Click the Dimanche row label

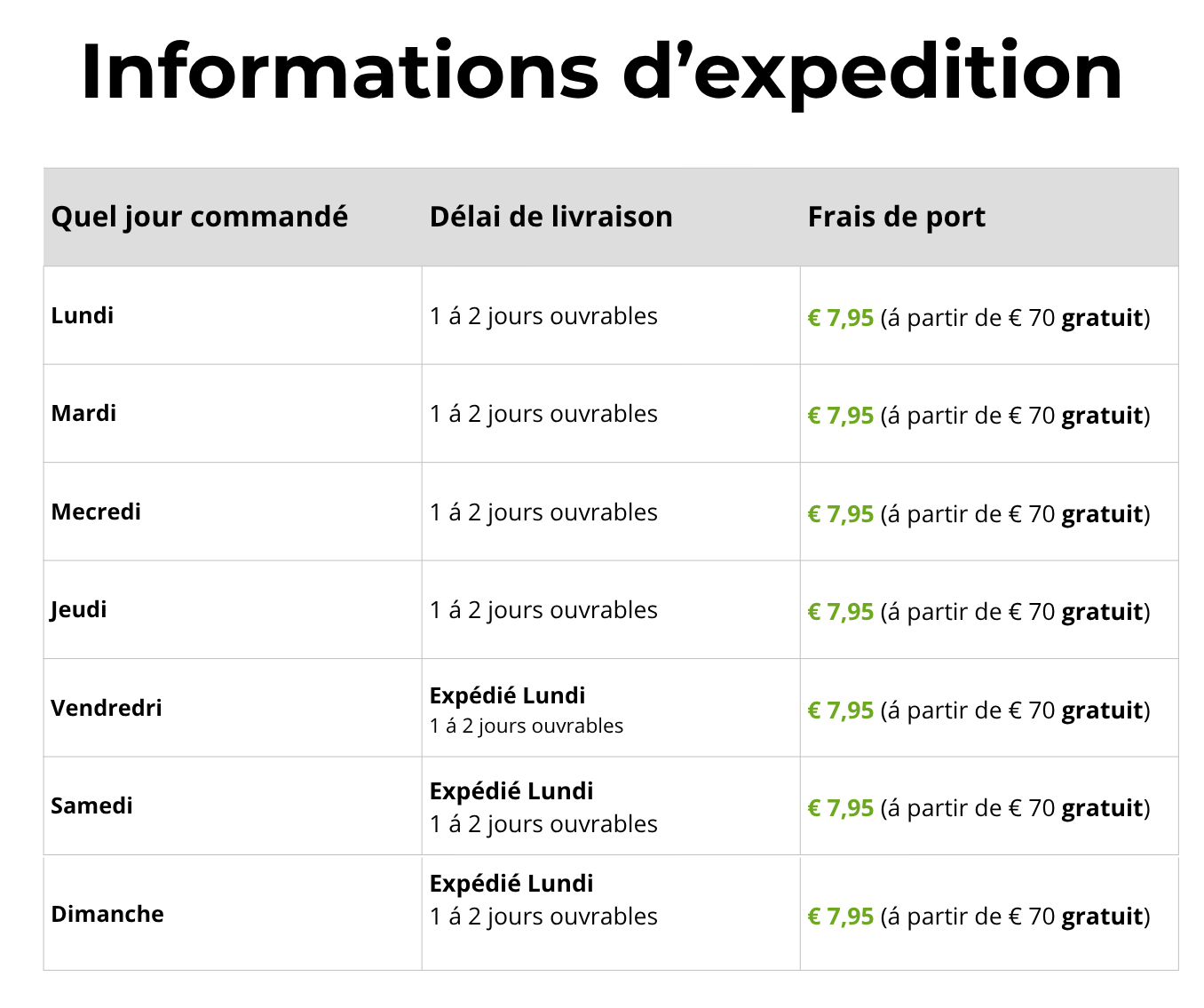coord(107,914)
